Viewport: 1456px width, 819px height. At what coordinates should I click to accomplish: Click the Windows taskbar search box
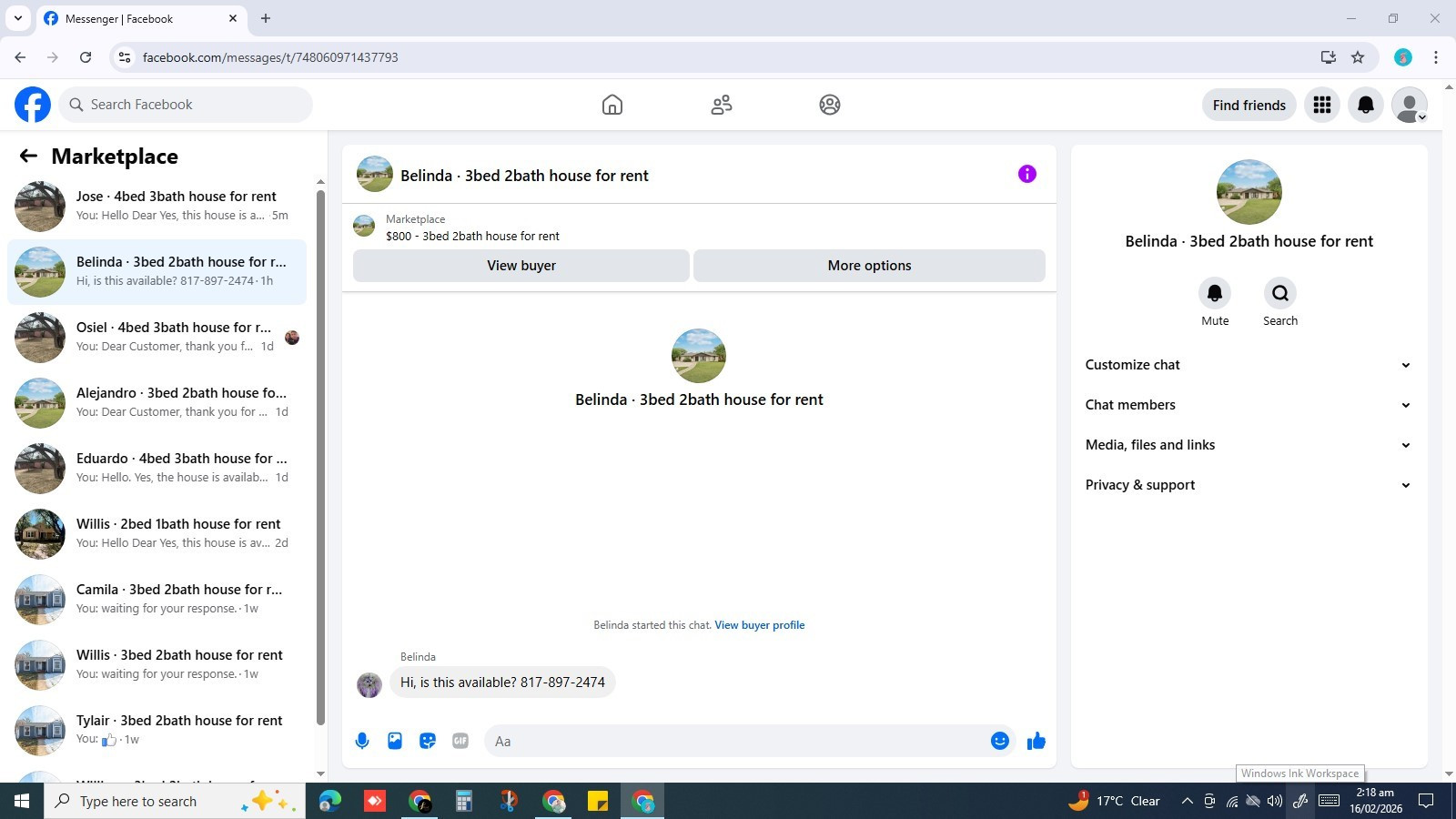(x=175, y=801)
